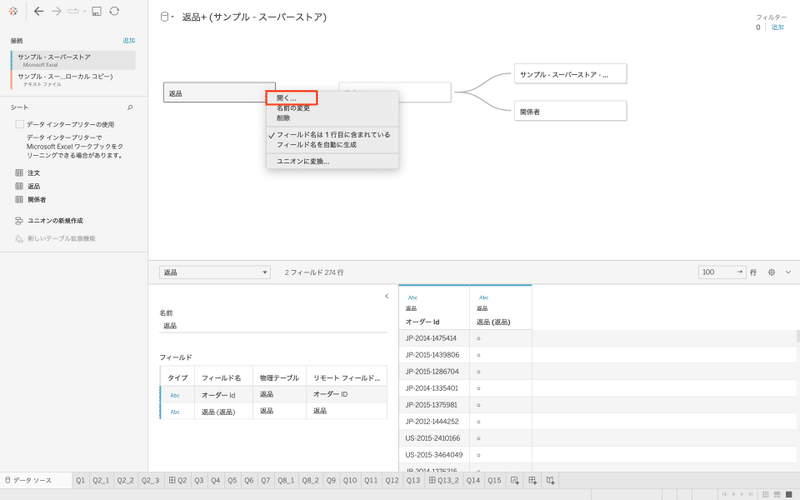Click Abc type icon for オーダー Id row
The image size is (800, 500).
[x=175, y=395]
